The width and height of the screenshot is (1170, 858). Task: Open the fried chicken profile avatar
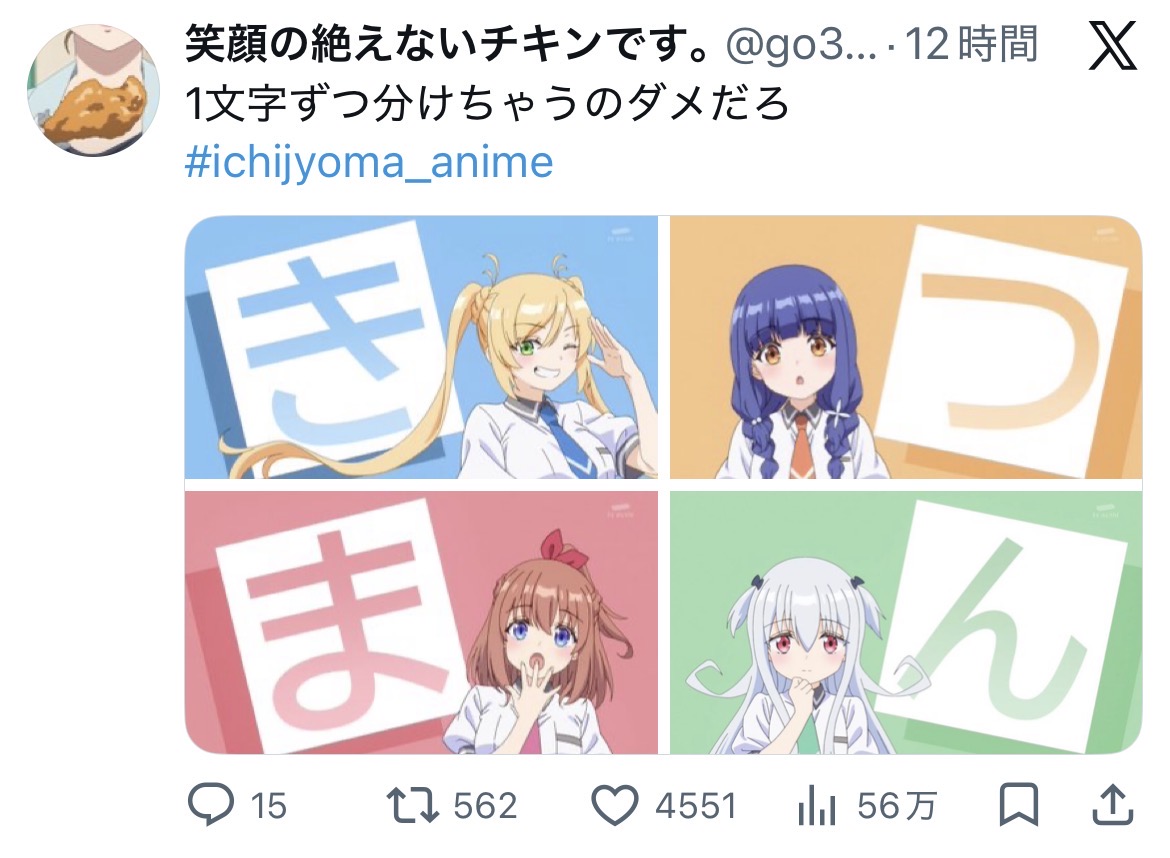pos(93,90)
